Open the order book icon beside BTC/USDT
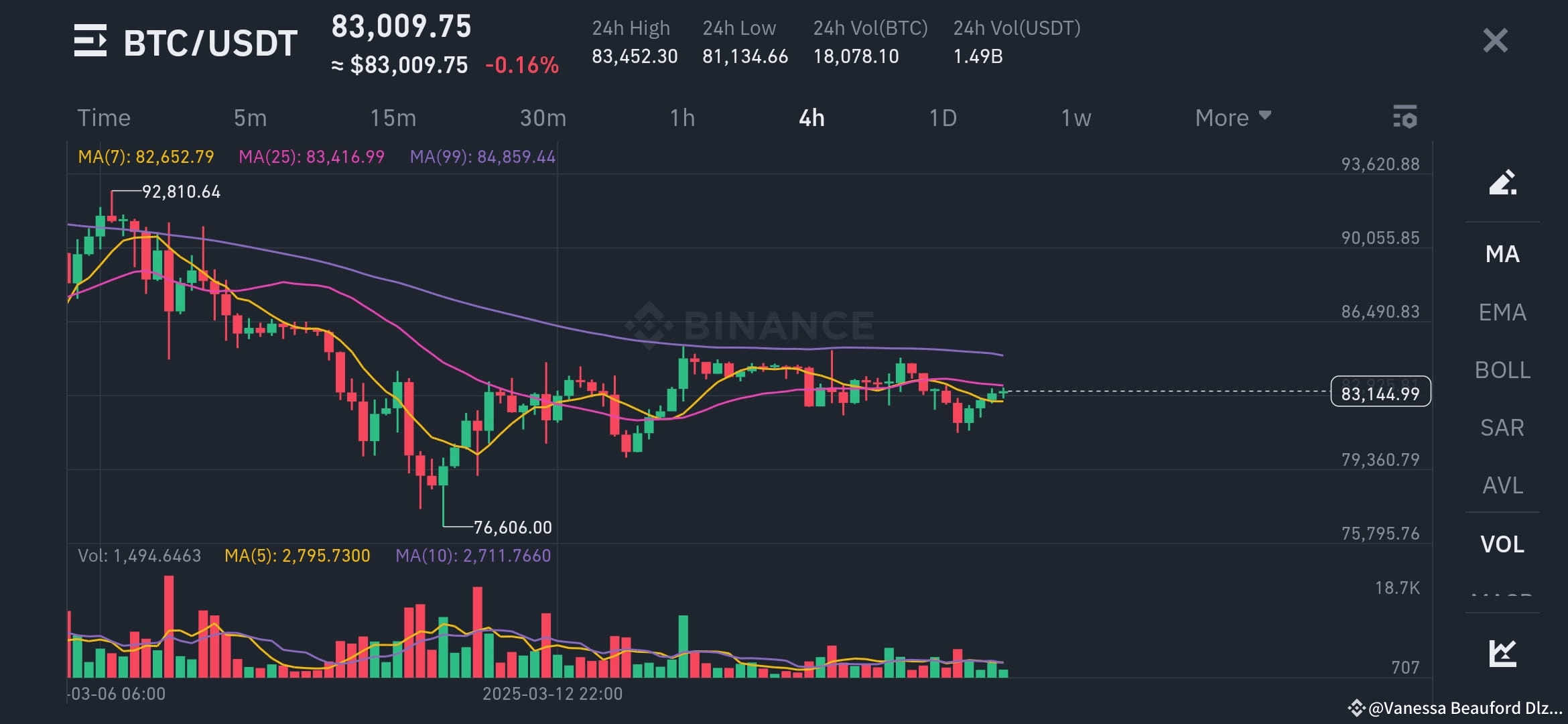Viewport: 1568px width, 724px height. (x=92, y=42)
